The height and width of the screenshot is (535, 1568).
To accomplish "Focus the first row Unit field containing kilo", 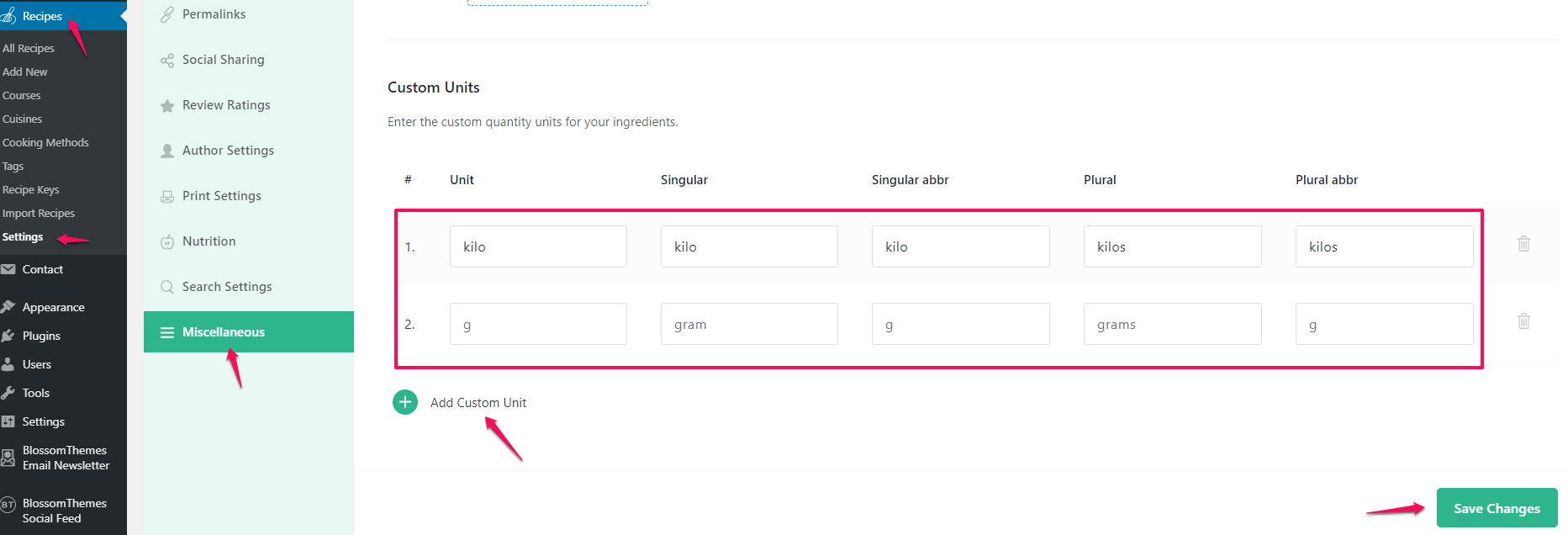I will pyautogui.click(x=538, y=246).
